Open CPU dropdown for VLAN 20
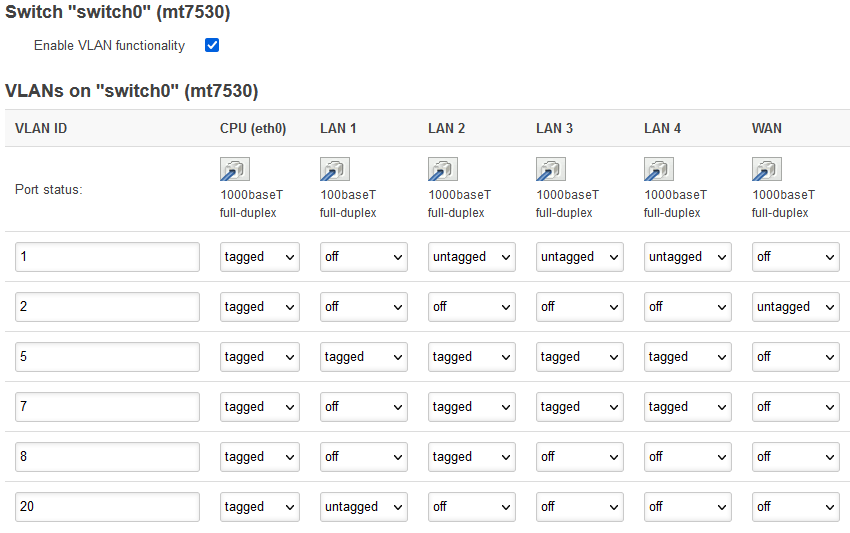Viewport: 850px width, 533px height. tap(260, 506)
